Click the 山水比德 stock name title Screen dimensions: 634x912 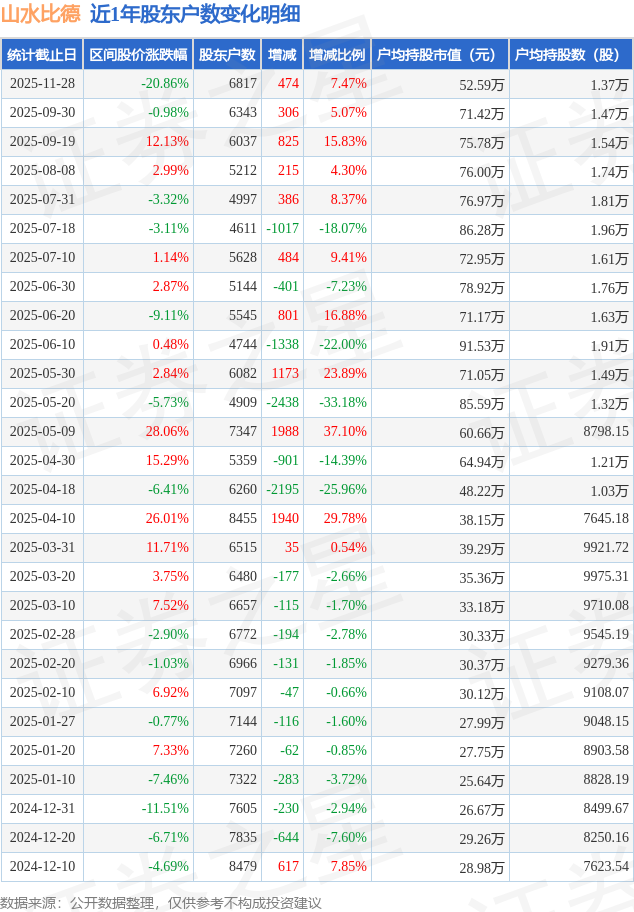[x=40, y=14]
